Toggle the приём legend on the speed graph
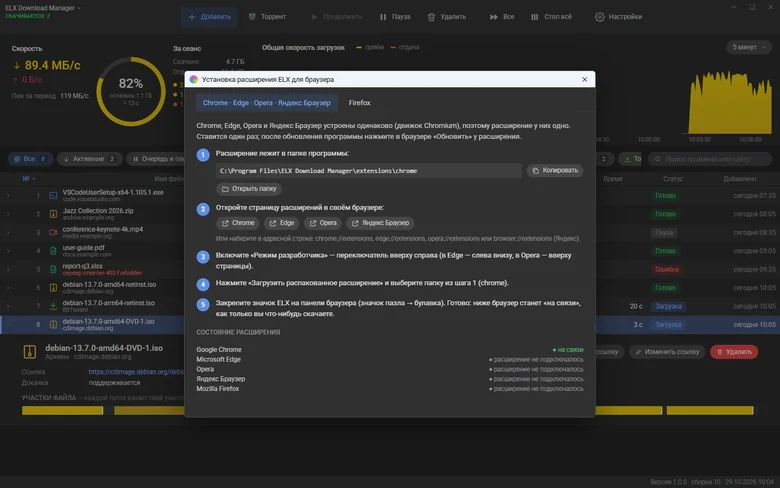 click(x=370, y=47)
